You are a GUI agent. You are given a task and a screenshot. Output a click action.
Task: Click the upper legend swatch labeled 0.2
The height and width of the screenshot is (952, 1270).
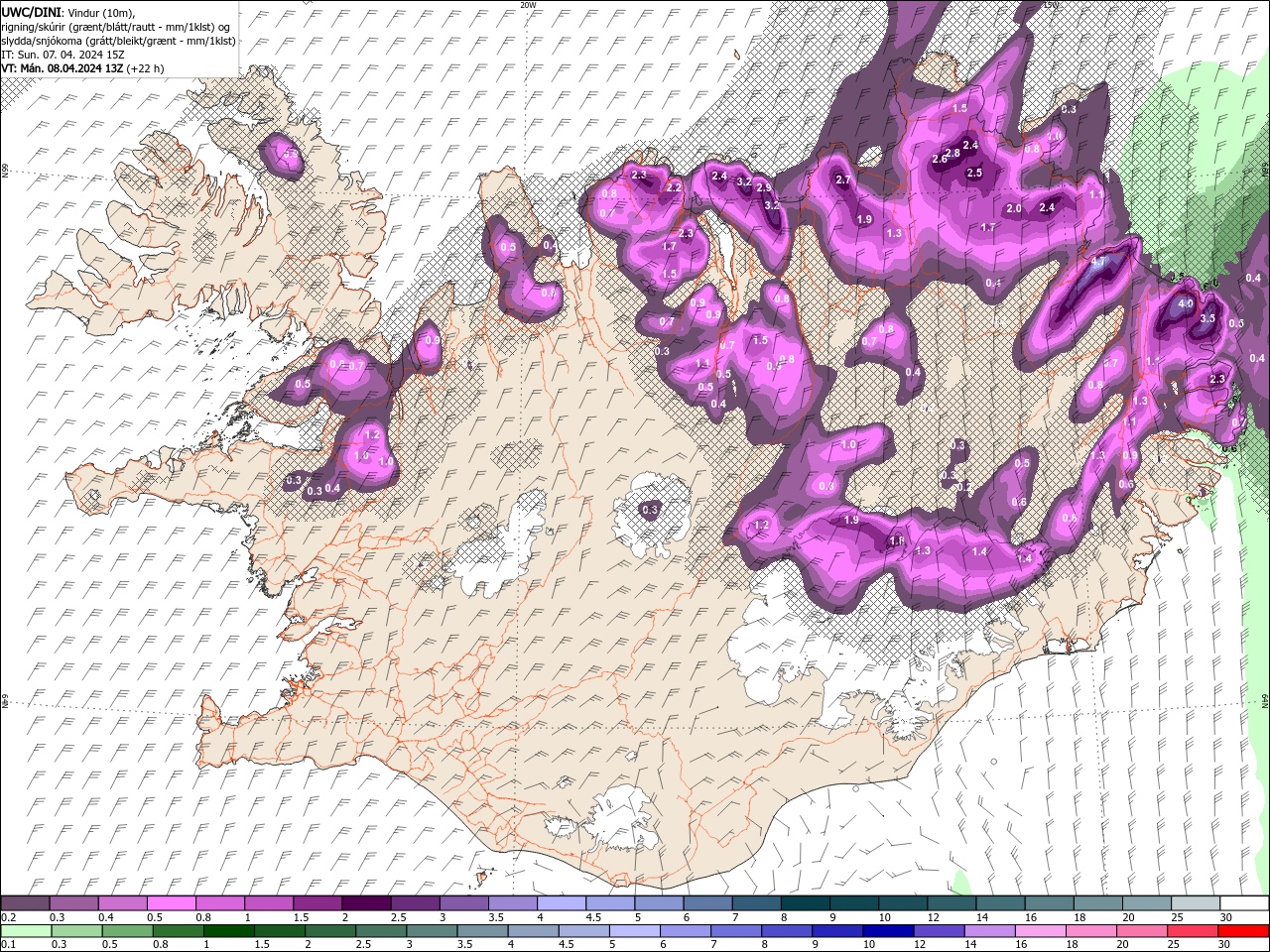click(25, 903)
